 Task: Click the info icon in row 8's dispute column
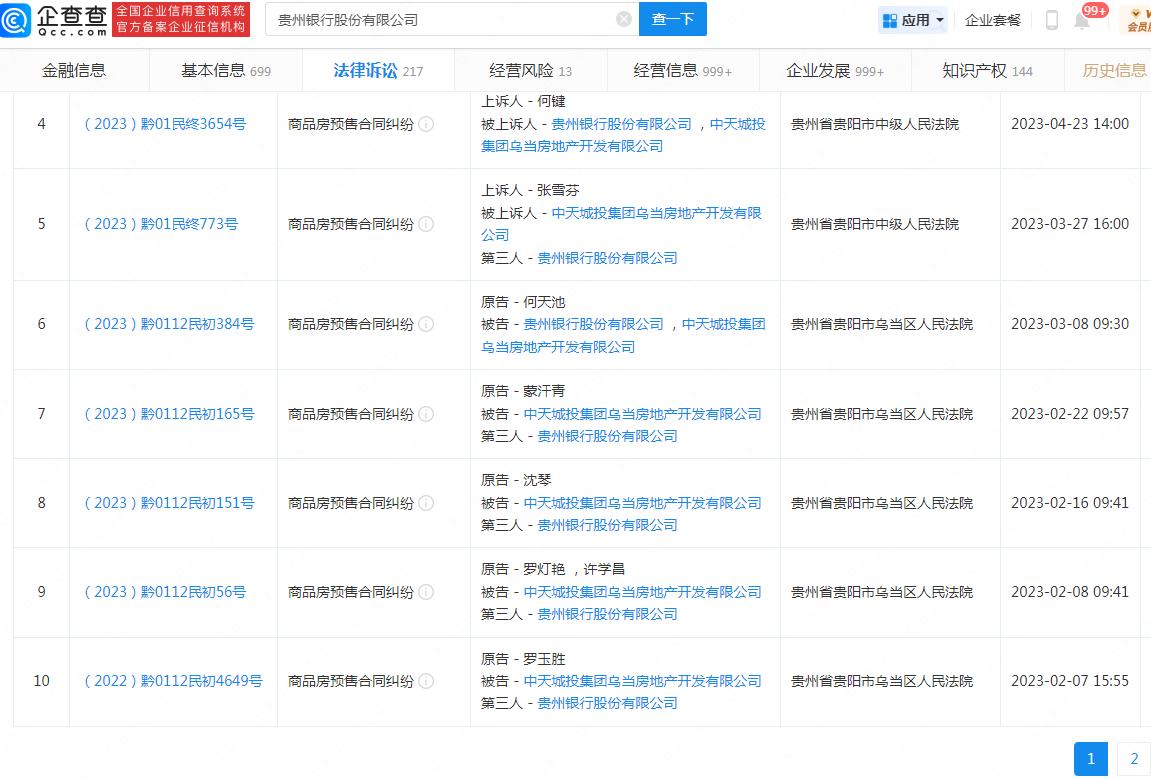427,503
